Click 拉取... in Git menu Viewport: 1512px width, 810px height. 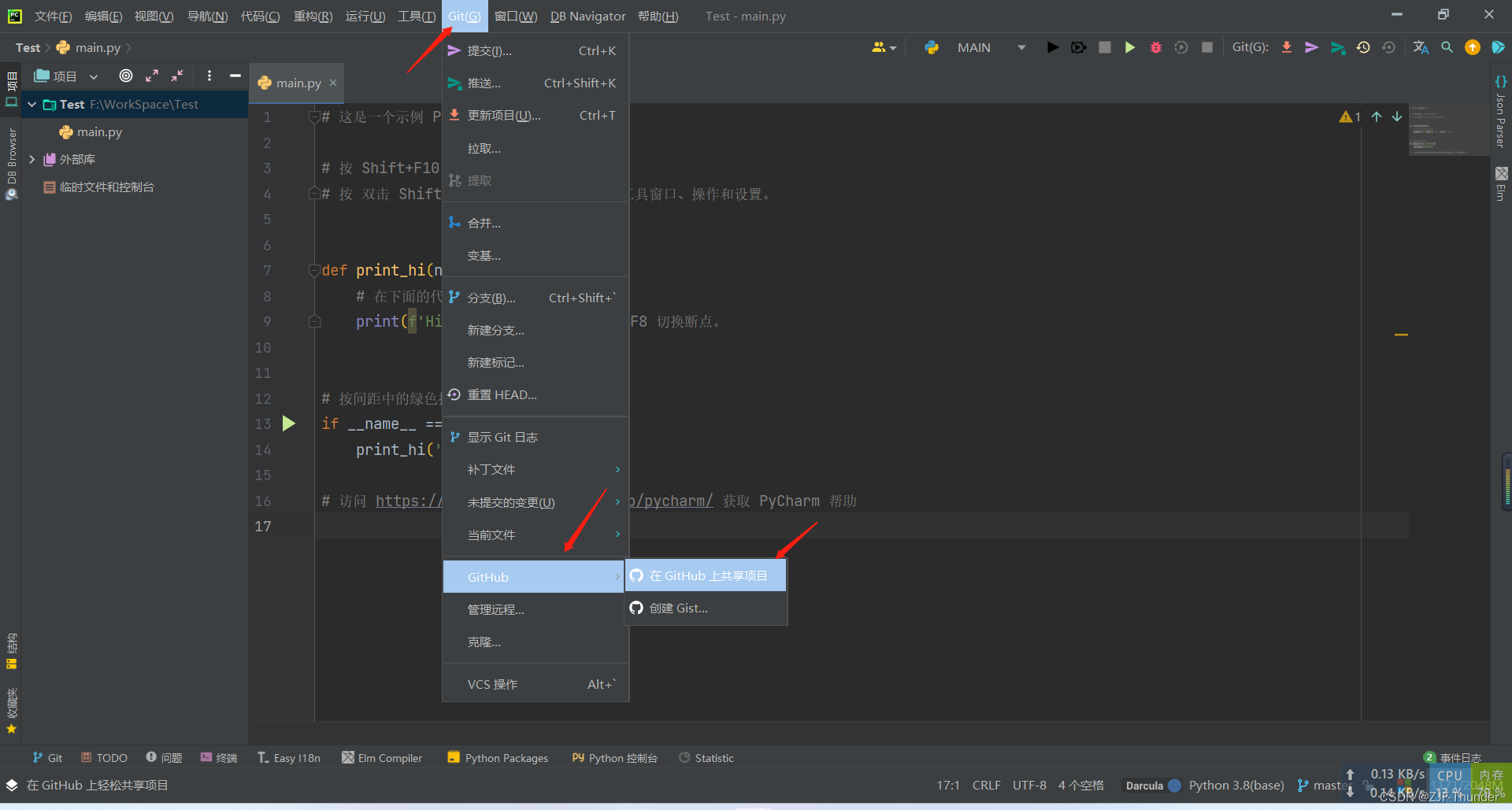pos(535,148)
